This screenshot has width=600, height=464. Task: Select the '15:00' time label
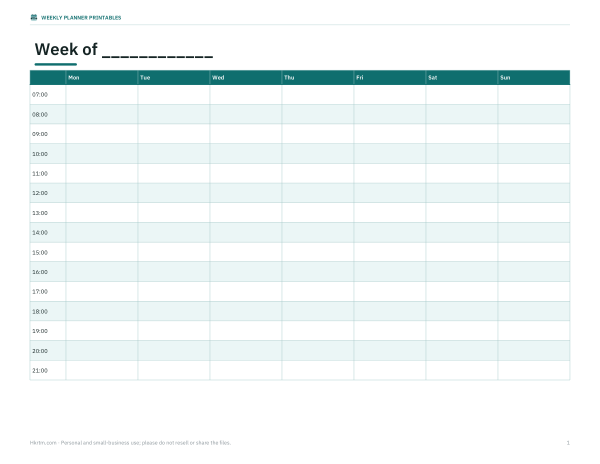pyautogui.click(x=40, y=252)
